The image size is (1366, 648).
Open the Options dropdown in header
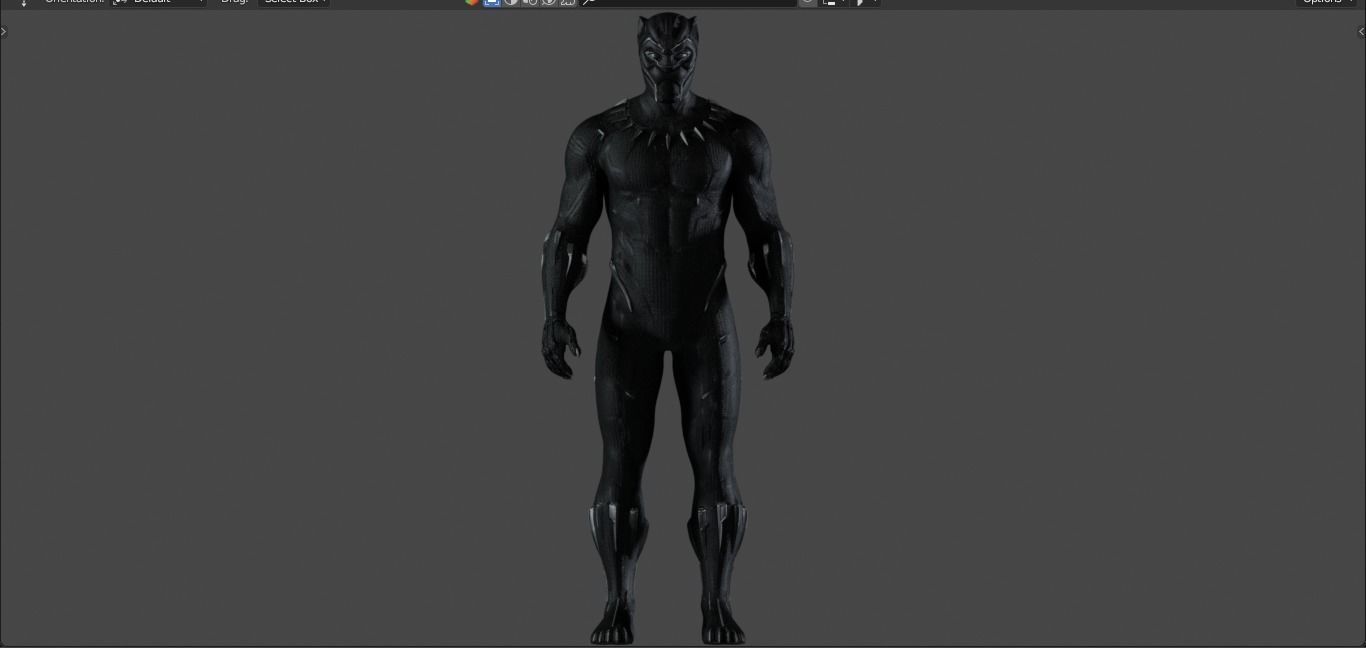click(x=1327, y=2)
